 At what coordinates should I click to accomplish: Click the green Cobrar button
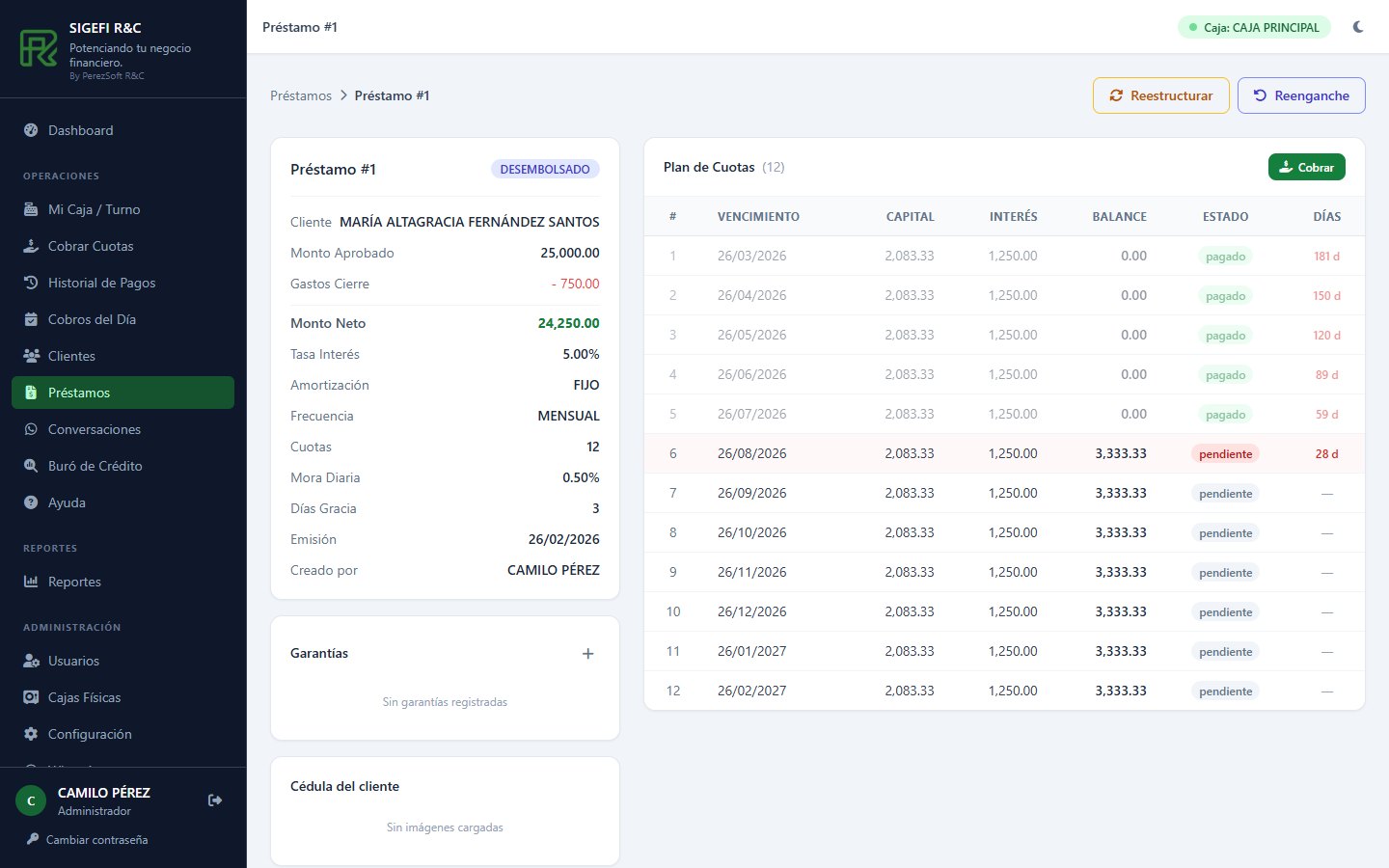point(1307,167)
